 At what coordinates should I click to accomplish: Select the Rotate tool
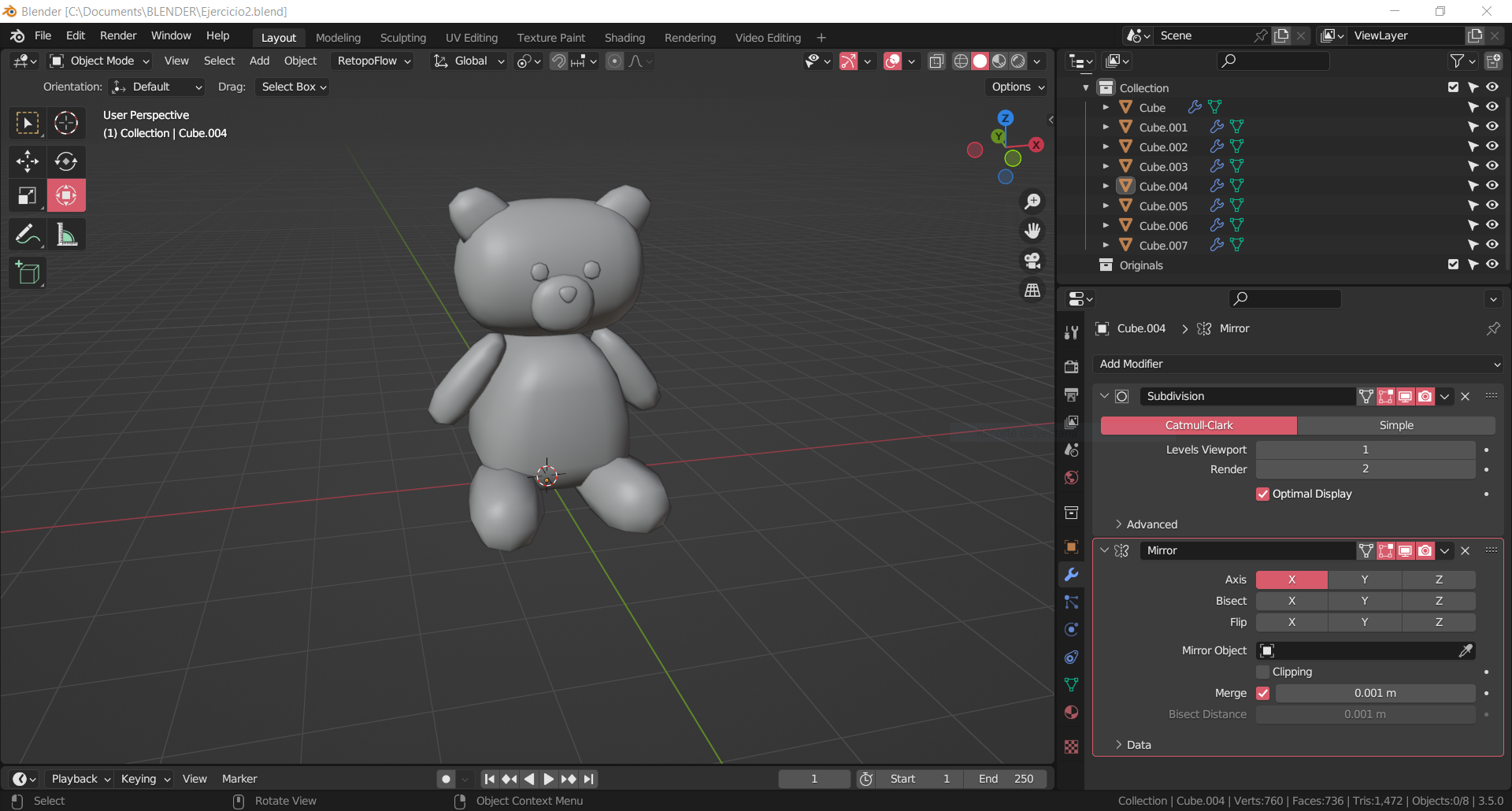[66, 161]
